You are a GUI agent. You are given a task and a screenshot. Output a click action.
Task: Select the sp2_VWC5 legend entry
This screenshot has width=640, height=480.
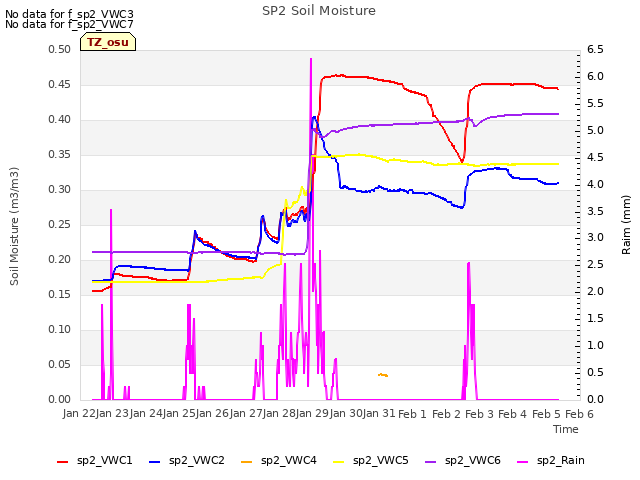[371, 461]
